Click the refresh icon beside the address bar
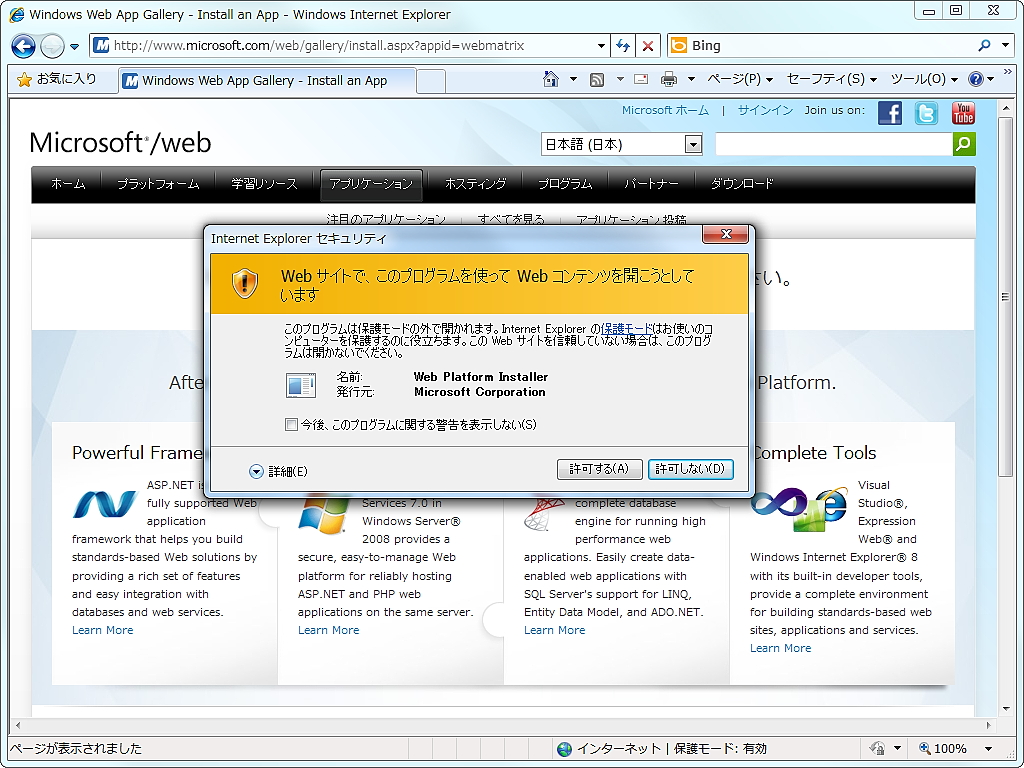 pos(623,46)
